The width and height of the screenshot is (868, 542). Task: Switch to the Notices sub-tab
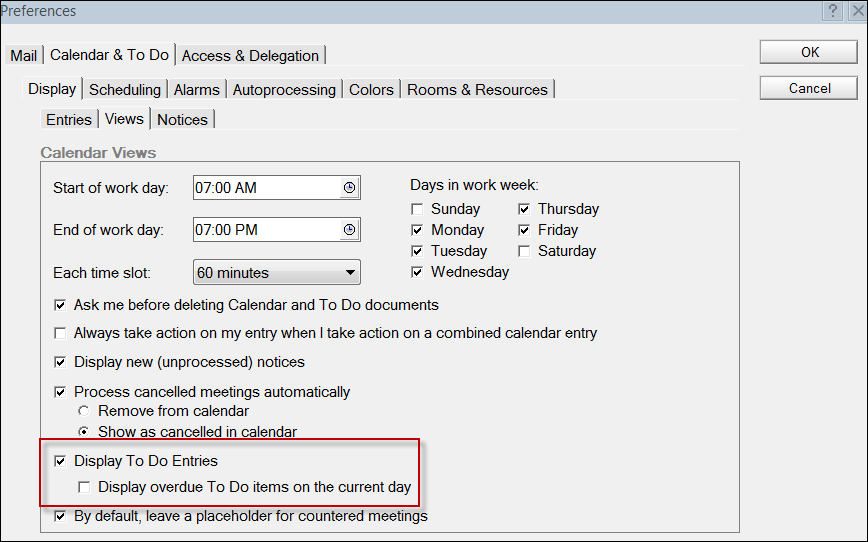coord(182,120)
